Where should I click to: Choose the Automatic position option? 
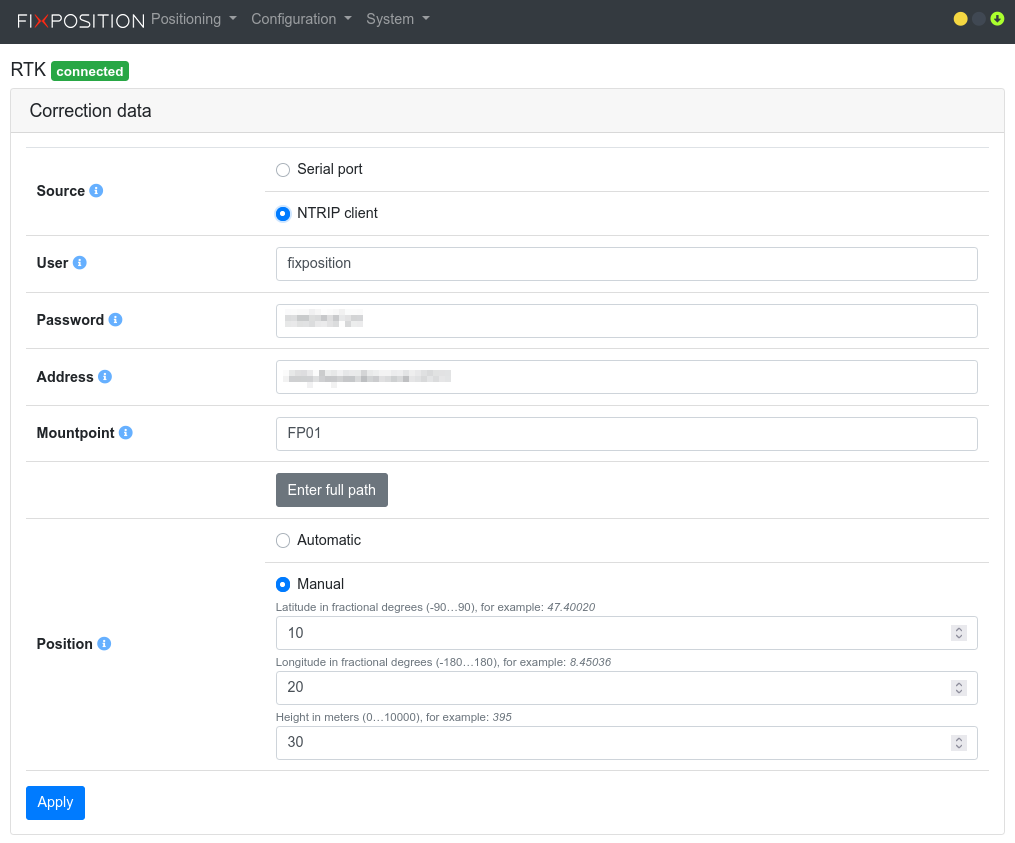pyautogui.click(x=283, y=540)
